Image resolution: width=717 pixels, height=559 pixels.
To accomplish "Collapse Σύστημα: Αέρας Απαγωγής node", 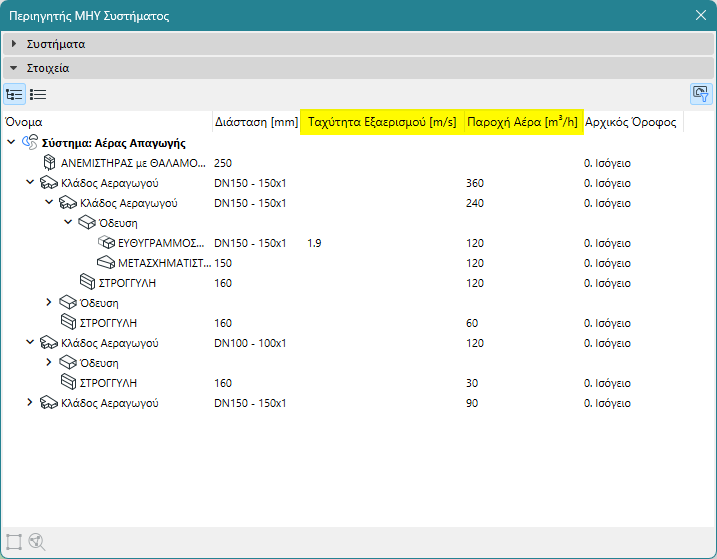I will click(x=11, y=142).
